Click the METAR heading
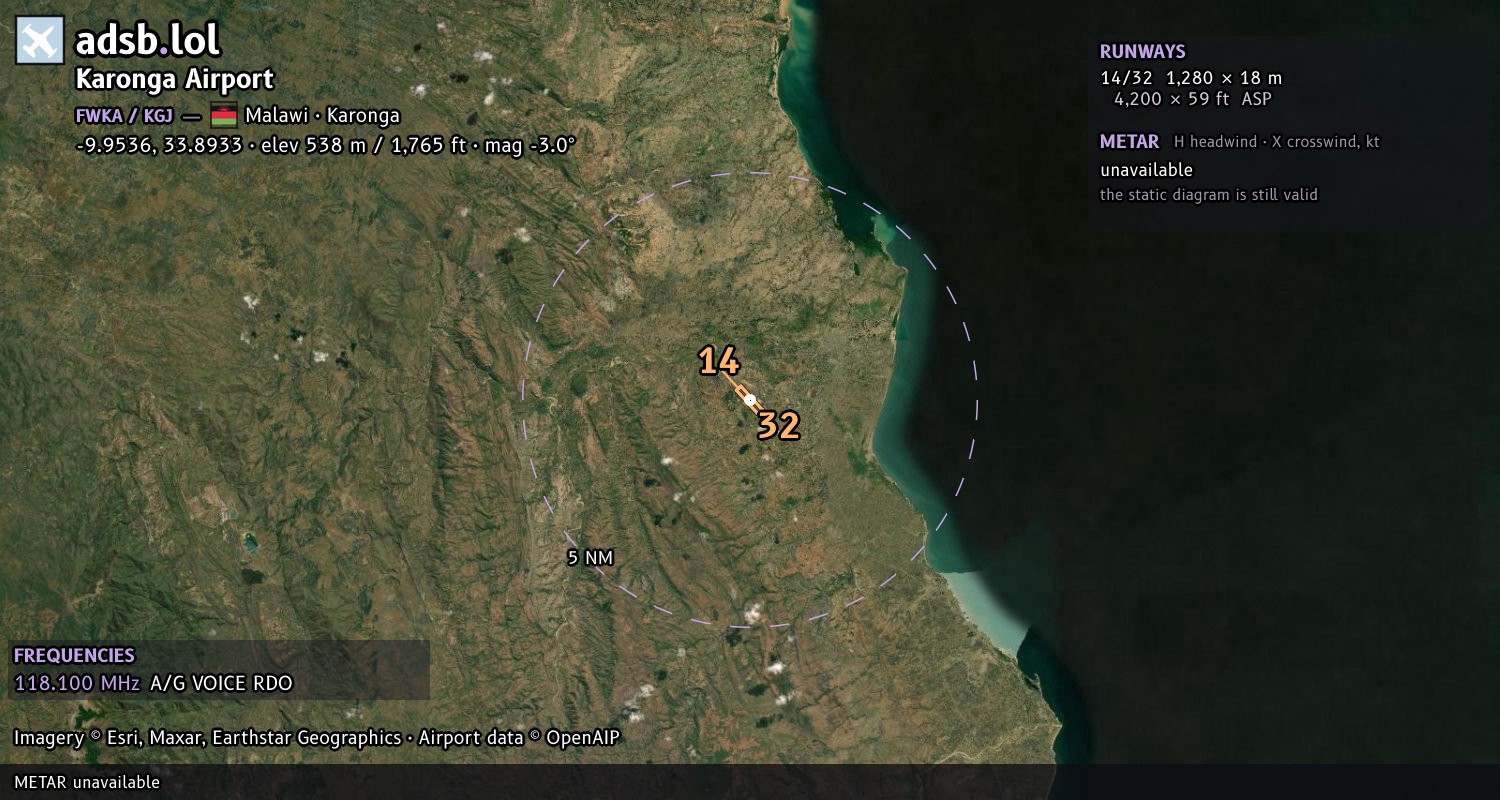Screen dimensions: 1500x800 click(1130, 142)
